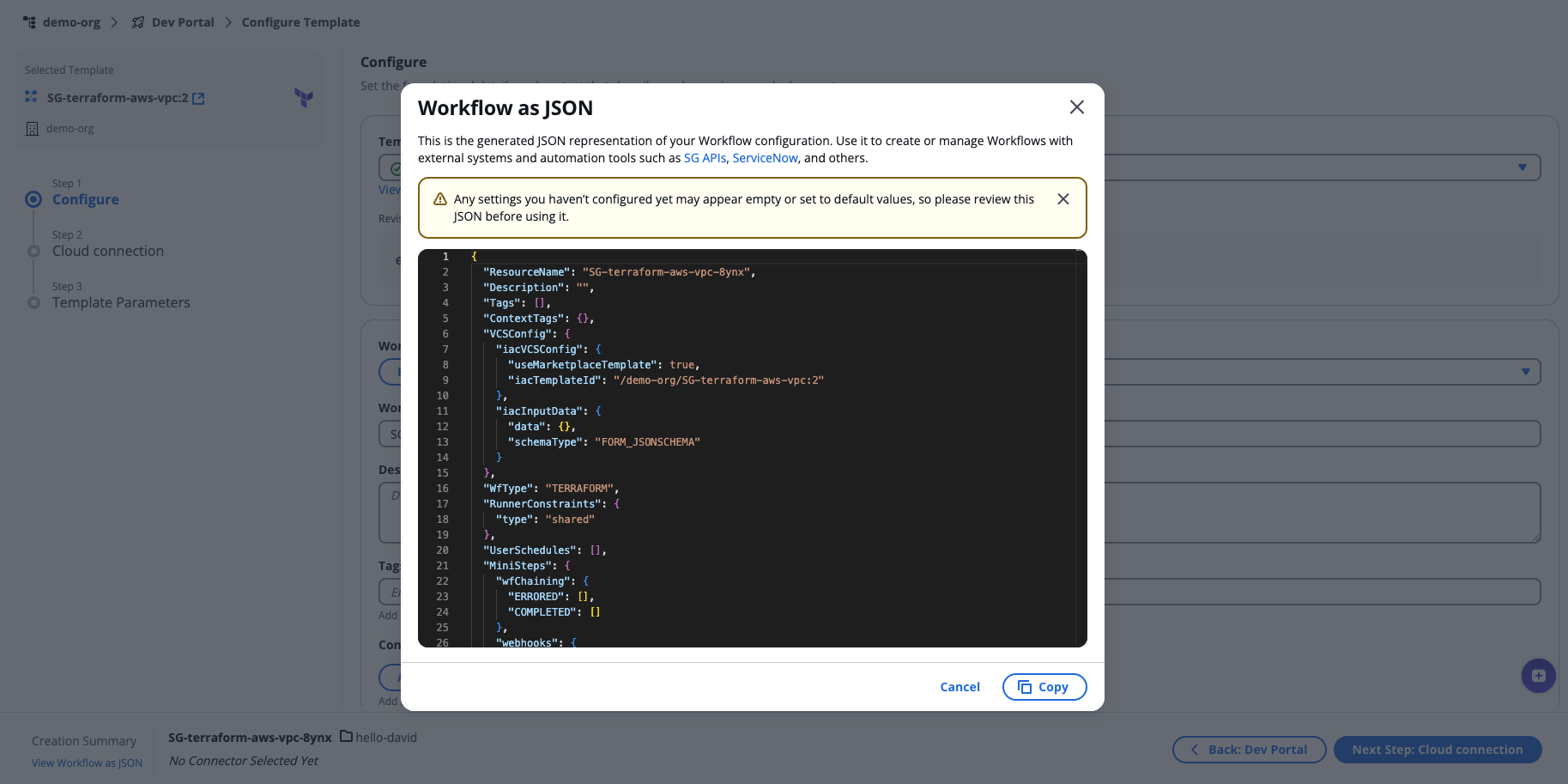This screenshot has width=1568, height=784.
Task: Click the Terraform logo in Selected Template panel
Action: click(x=305, y=98)
